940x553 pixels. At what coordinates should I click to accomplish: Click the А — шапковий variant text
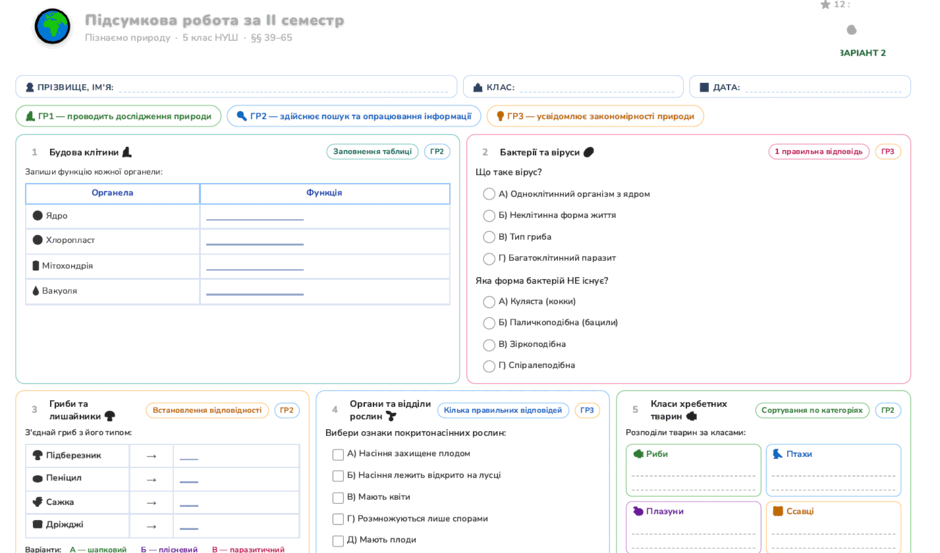pos(98,549)
